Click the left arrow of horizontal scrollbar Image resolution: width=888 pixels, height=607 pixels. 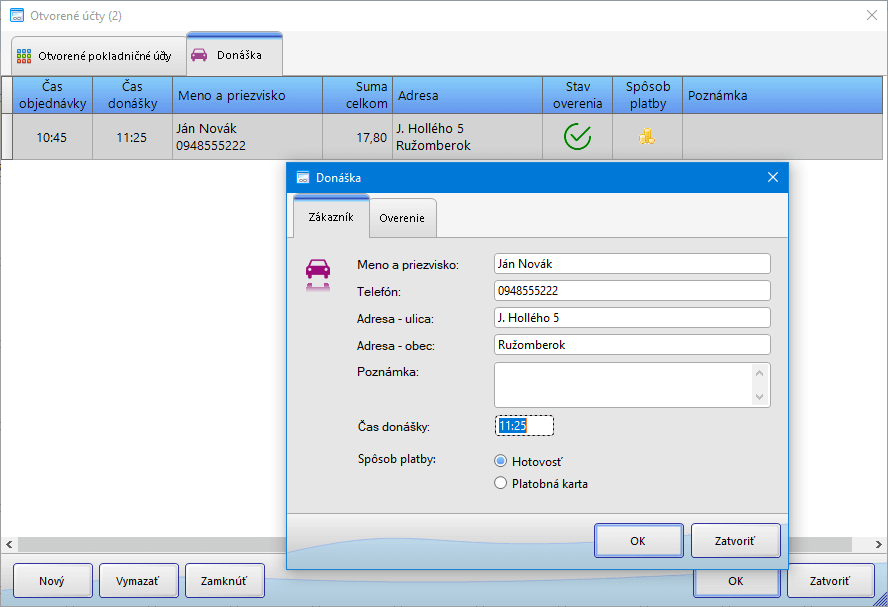pyautogui.click(x=9, y=545)
